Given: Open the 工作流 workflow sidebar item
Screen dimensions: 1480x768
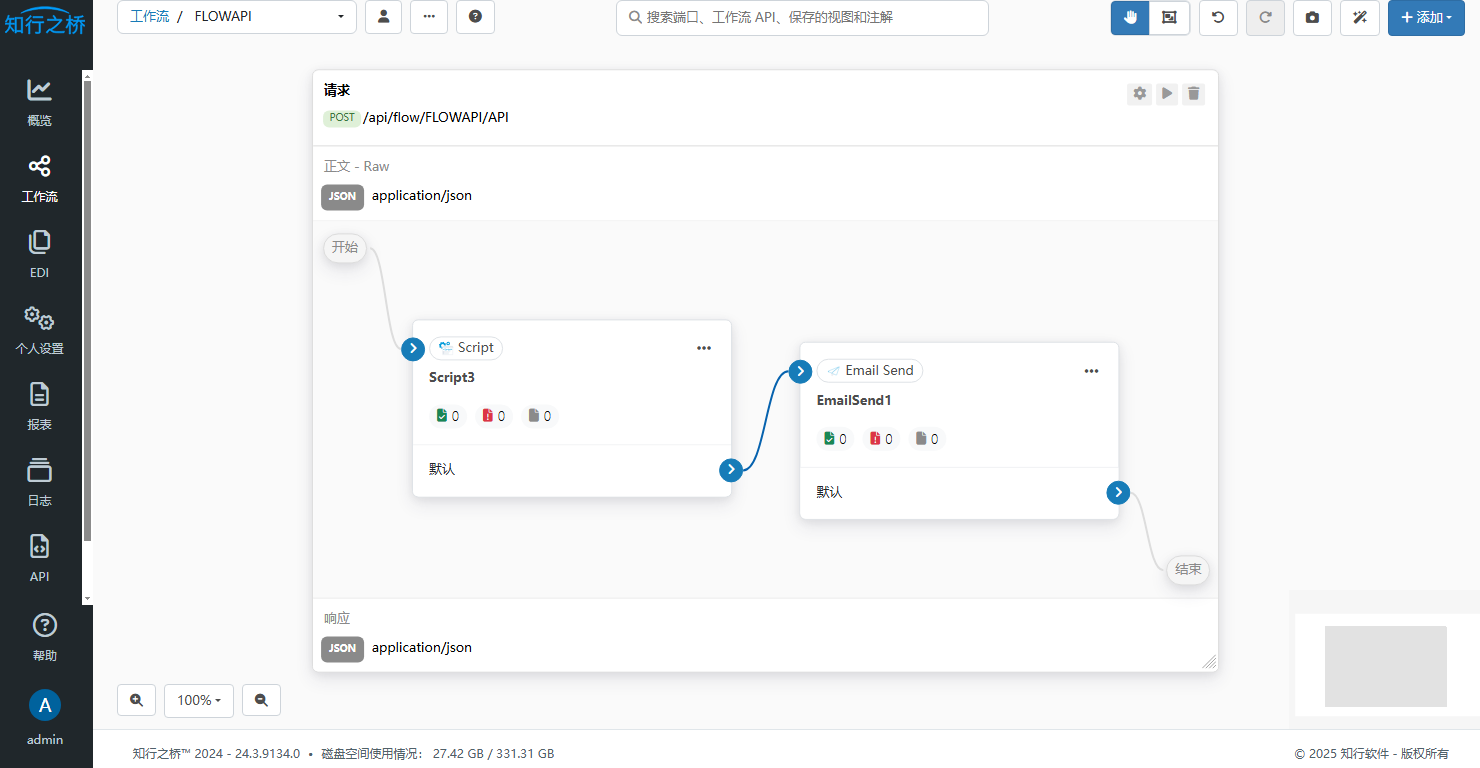Looking at the screenshot, I should pyautogui.click(x=40, y=179).
